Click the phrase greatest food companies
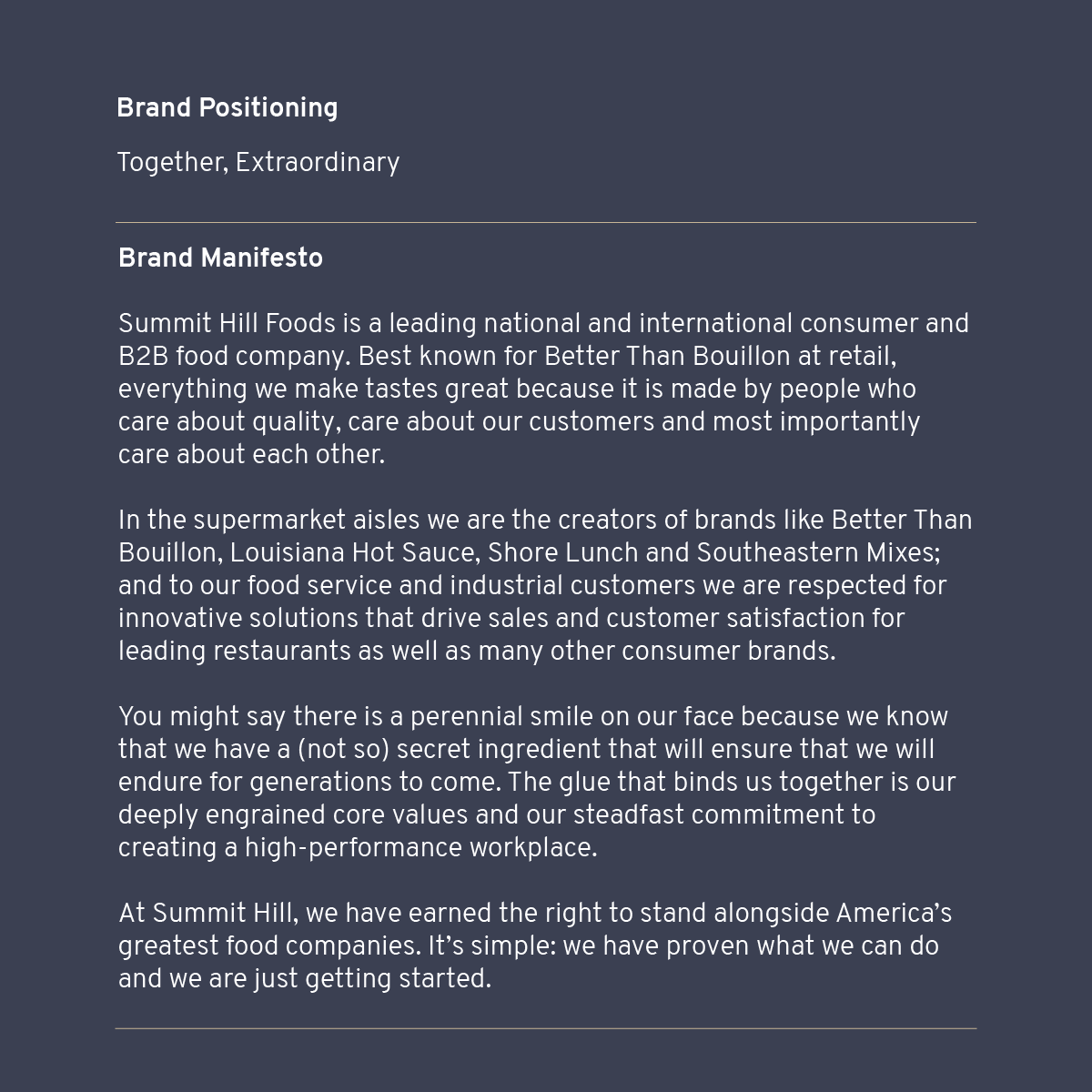The height and width of the screenshot is (1092, 1092). pos(269,946)
